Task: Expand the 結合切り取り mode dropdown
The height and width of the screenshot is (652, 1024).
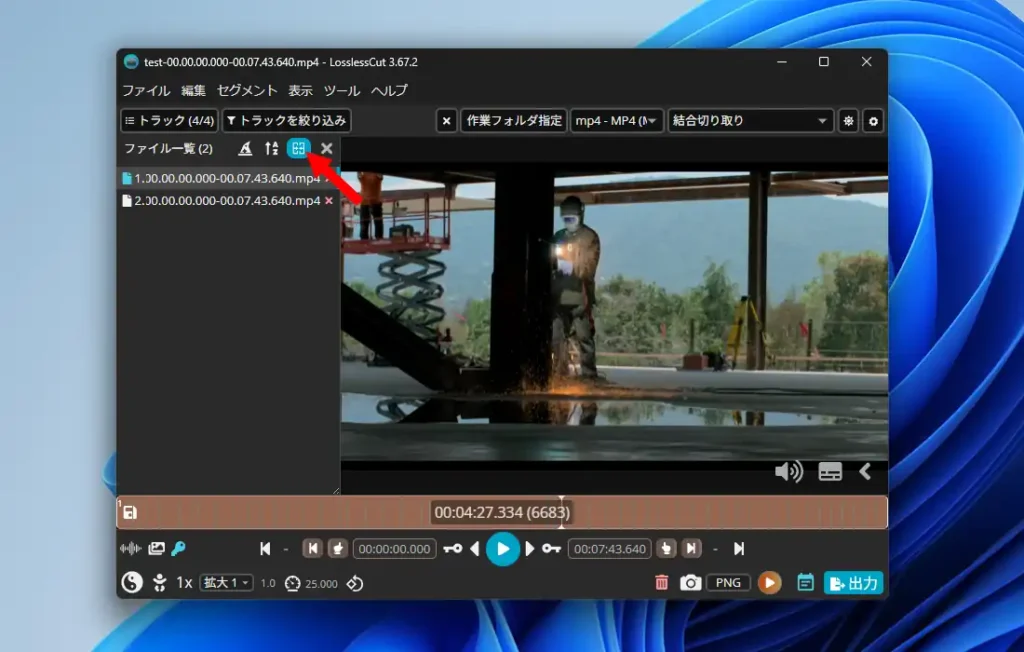Action: tap(751, 121)
